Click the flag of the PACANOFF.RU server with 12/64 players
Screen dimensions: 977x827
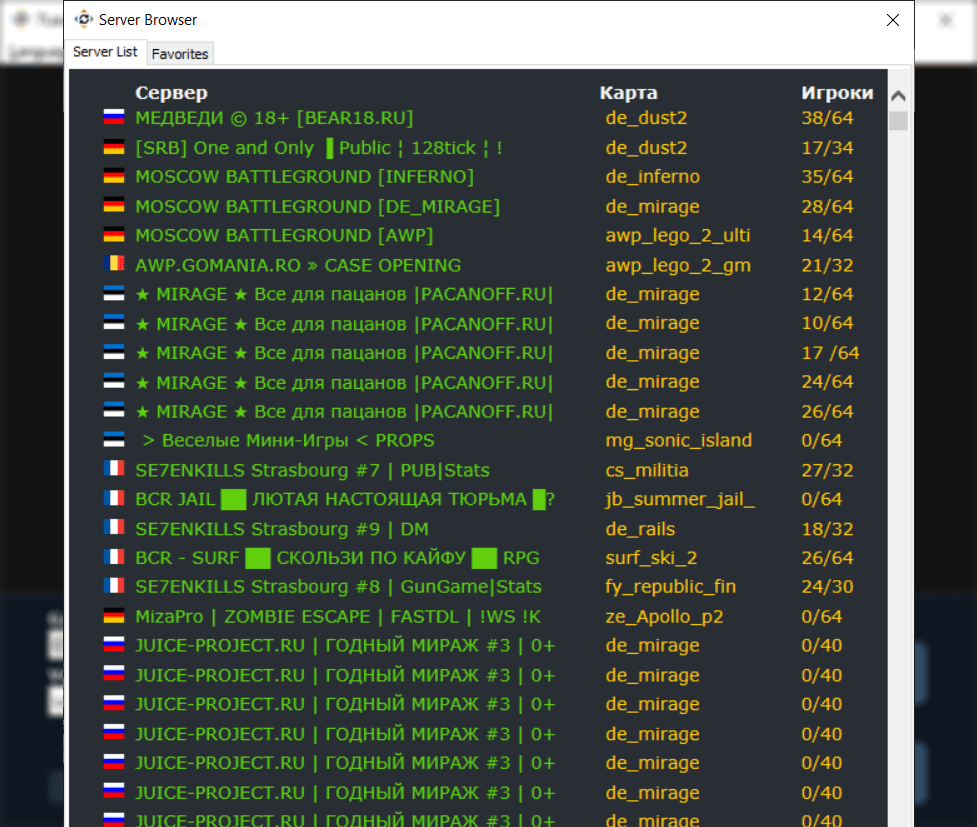click(114, 294)
